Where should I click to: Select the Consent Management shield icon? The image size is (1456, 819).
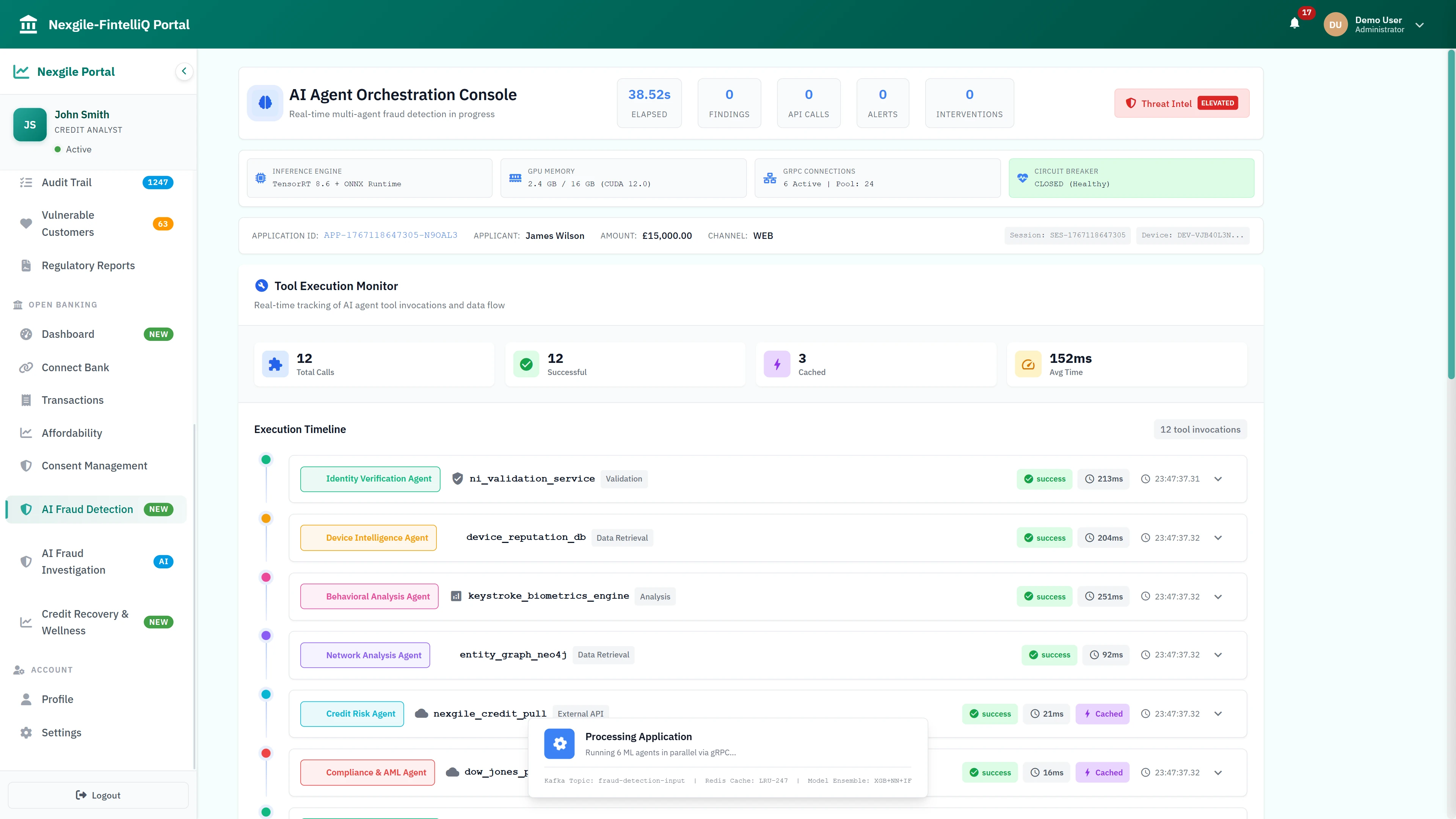(26, 465)
